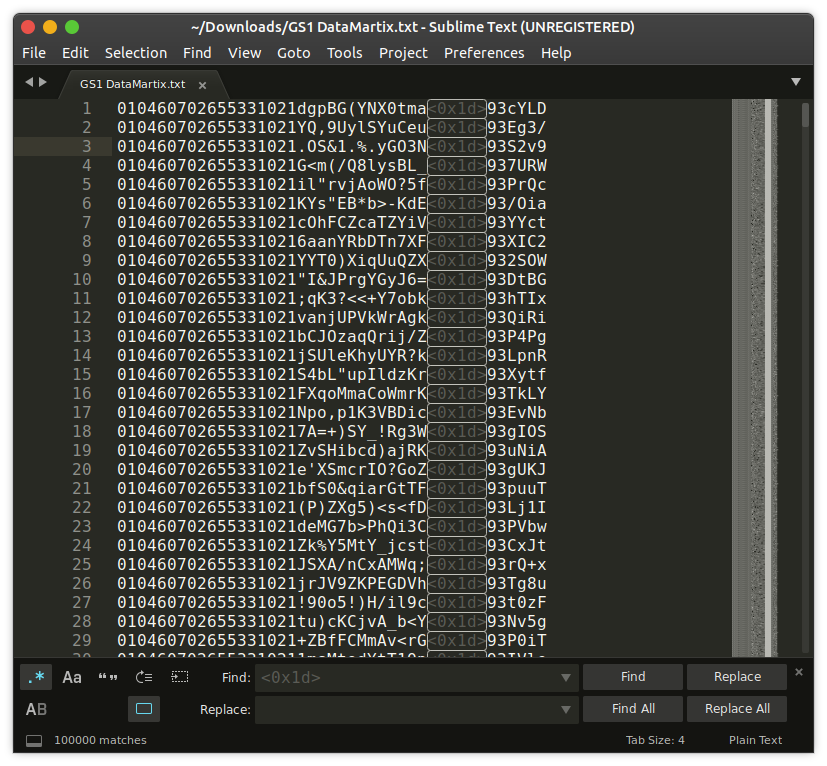
Task: Toggle preserve case (AB) option
Action: tap(36, 710)
